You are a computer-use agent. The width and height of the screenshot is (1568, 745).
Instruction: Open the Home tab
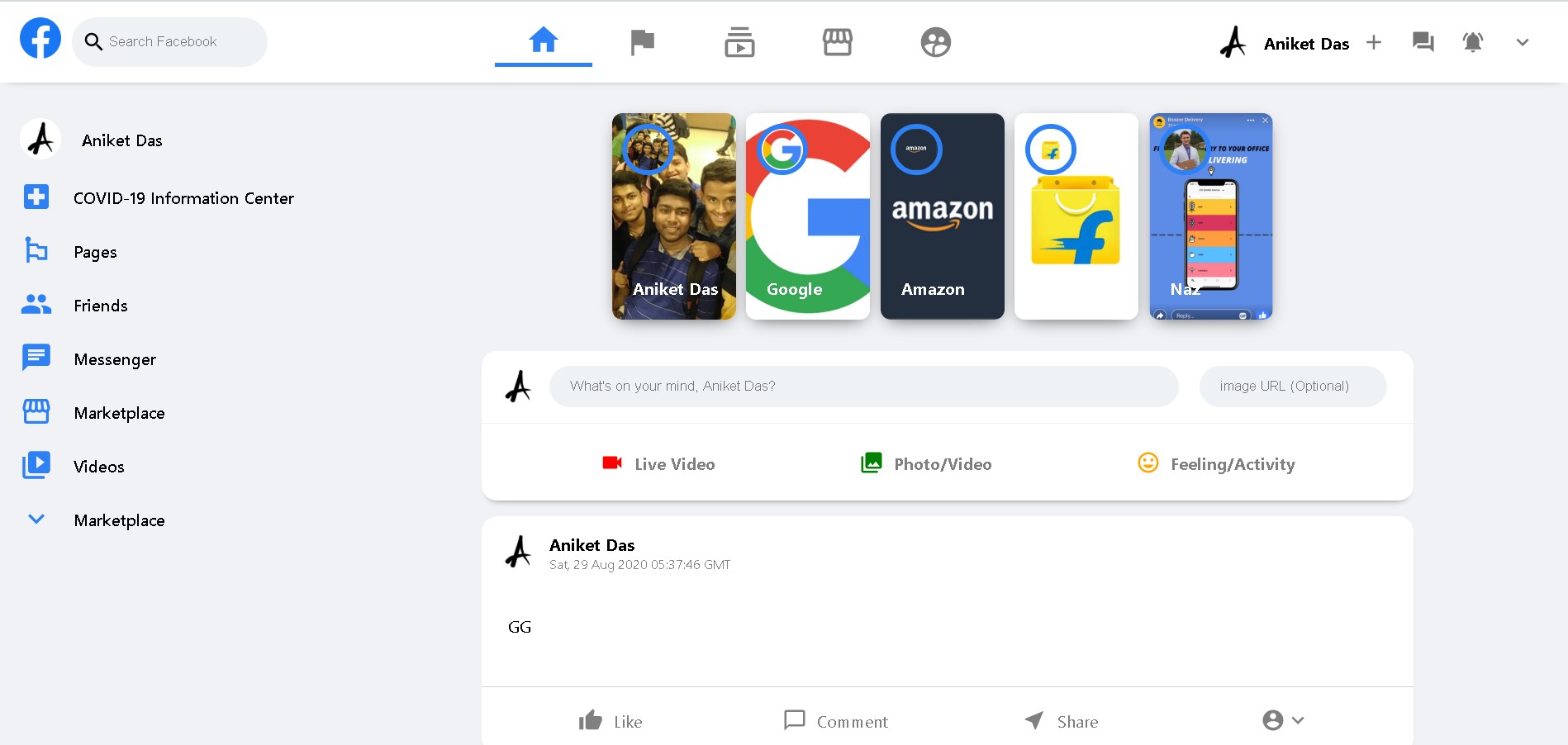(x=544, y=40)
